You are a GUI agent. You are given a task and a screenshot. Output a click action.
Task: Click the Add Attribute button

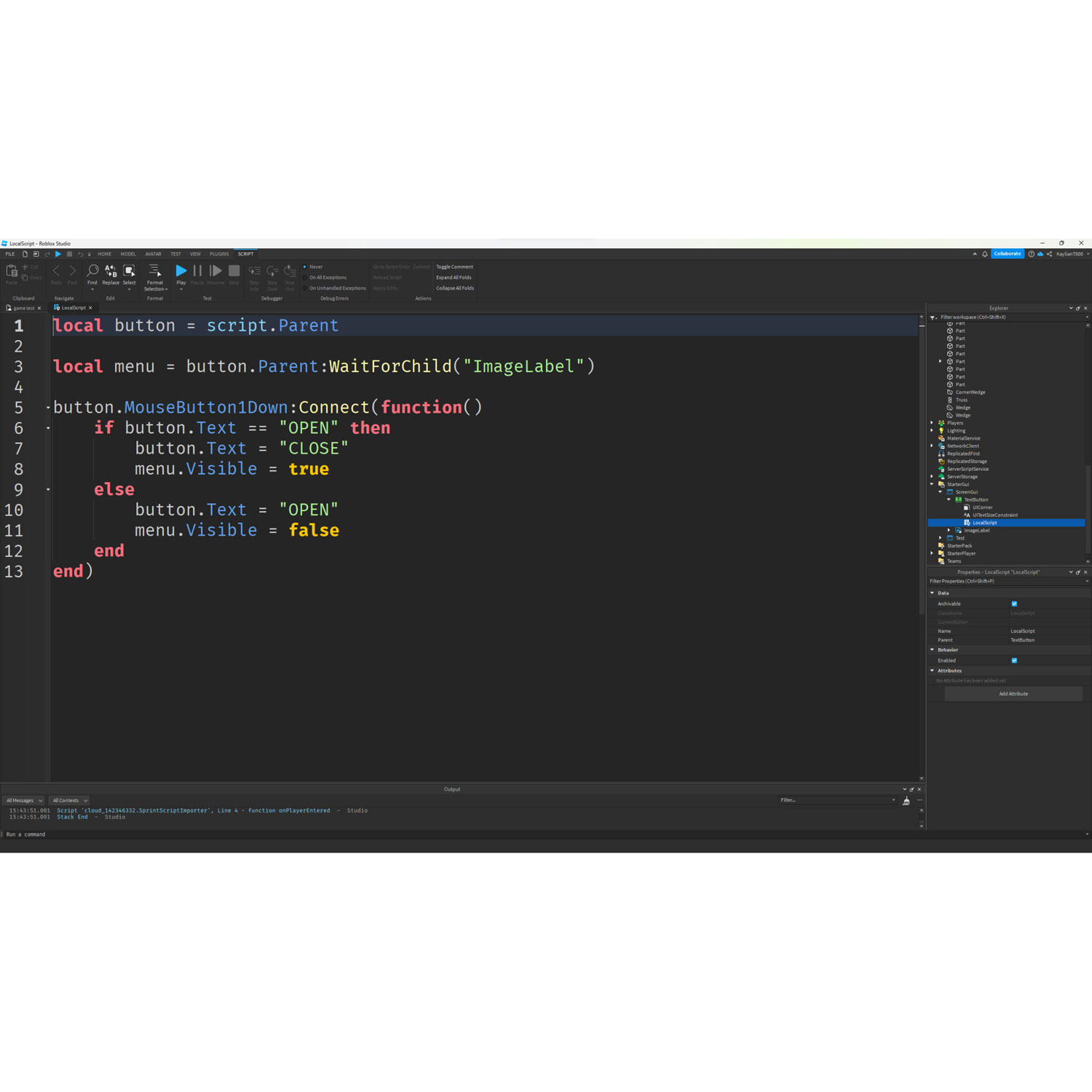click(x=1013, y=693)
